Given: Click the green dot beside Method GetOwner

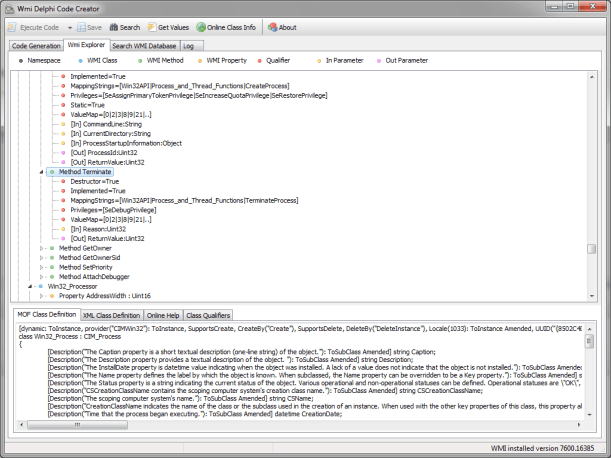Looking at the screenshot, I should point(51,248).
